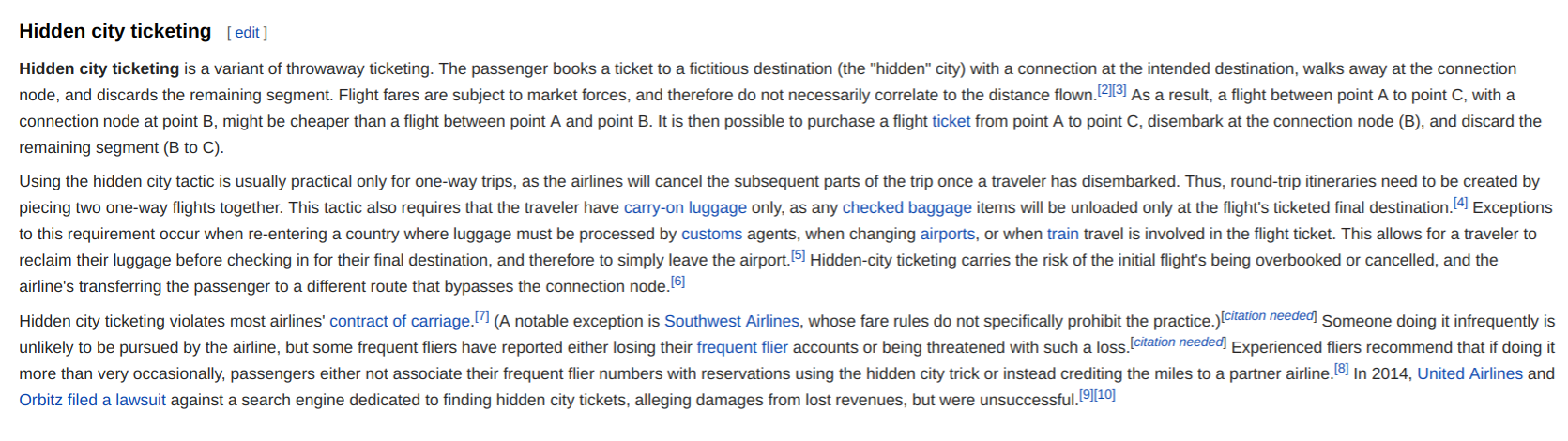This screenshot has width=1568, height=441.
Task: Click the 'airports' link
Action: [947, 234]
